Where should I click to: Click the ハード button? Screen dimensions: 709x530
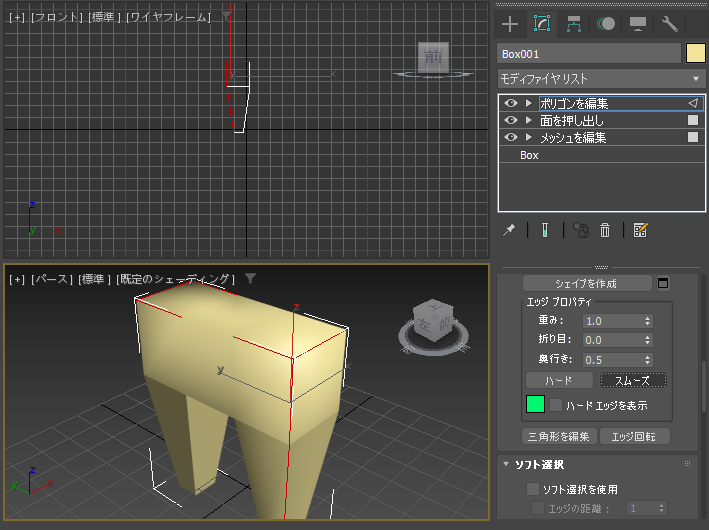[559, 380]
